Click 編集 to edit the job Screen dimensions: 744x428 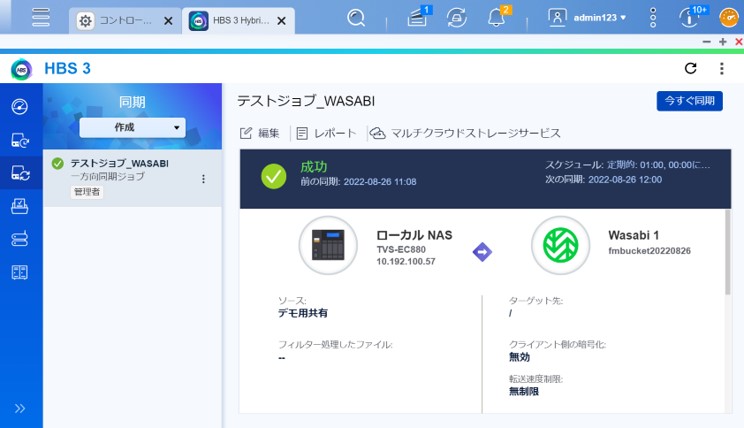260,133
